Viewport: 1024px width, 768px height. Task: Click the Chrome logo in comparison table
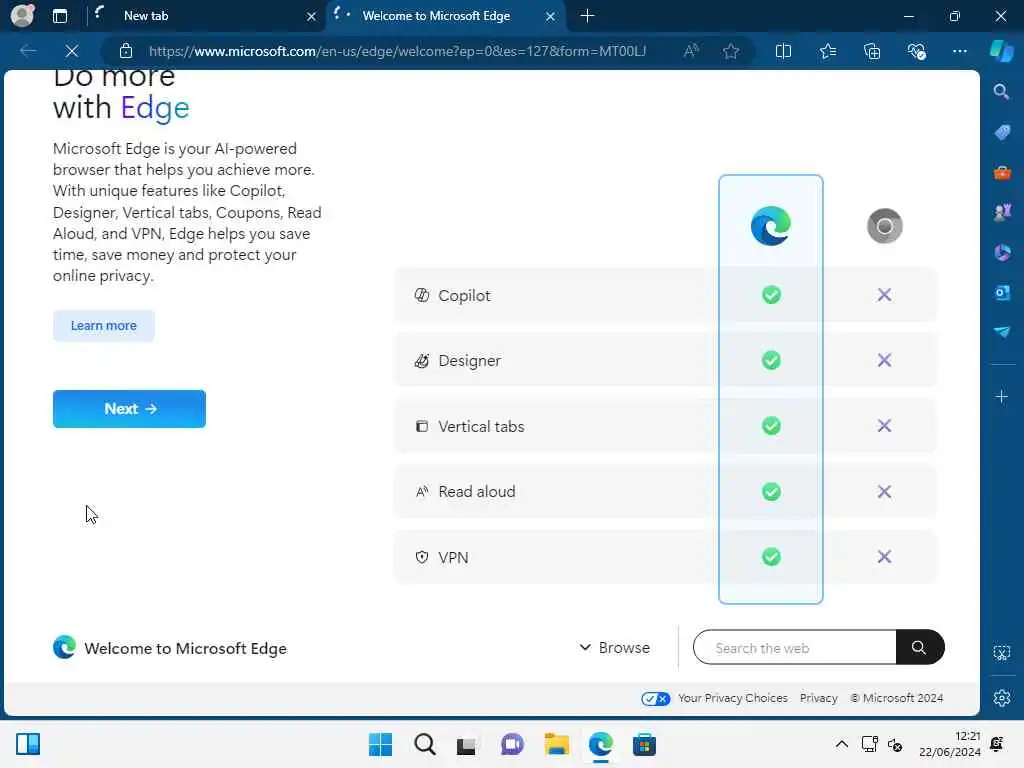884,226
